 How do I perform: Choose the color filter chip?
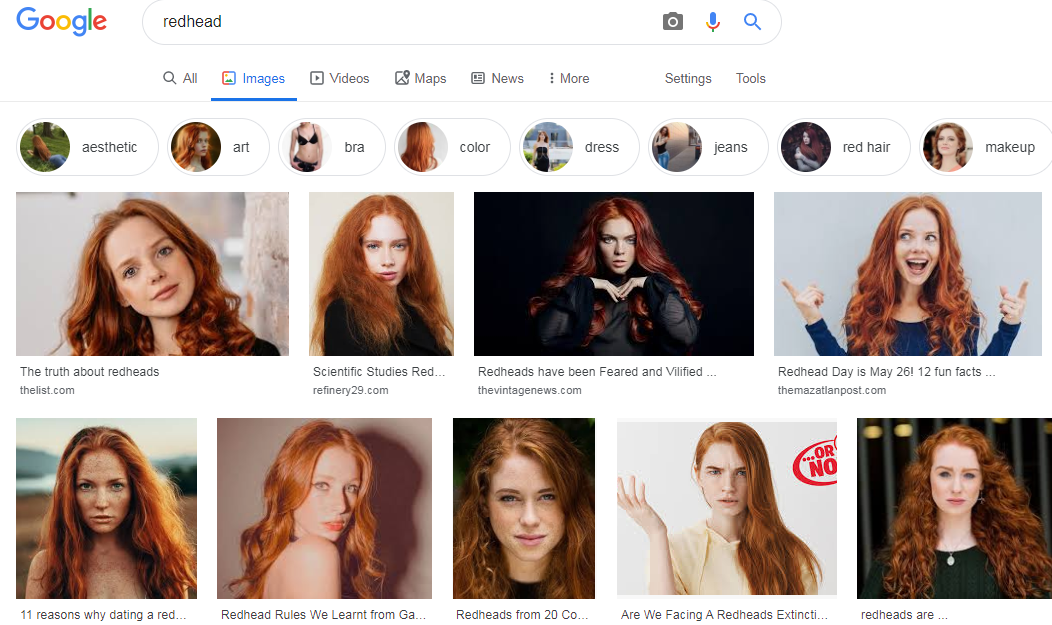coord(452,147)
